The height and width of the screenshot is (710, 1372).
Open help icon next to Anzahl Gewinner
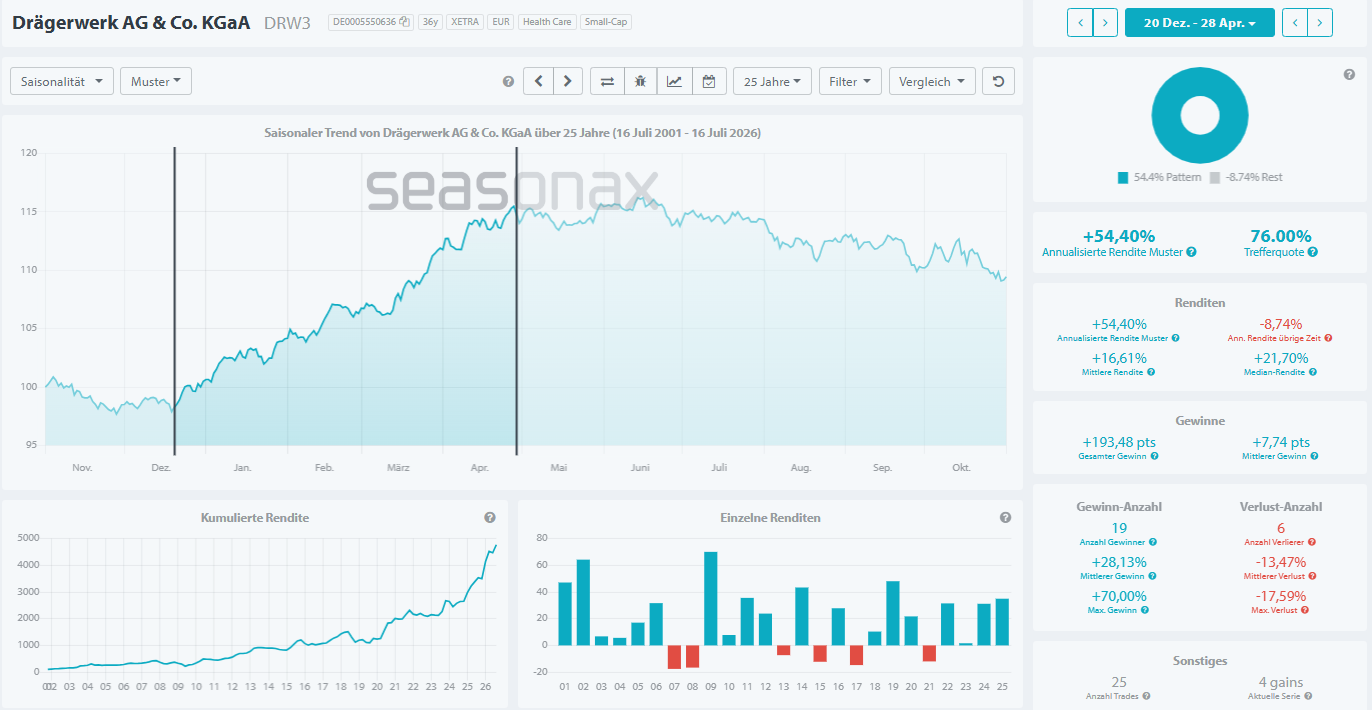[x=1152, y=542]
